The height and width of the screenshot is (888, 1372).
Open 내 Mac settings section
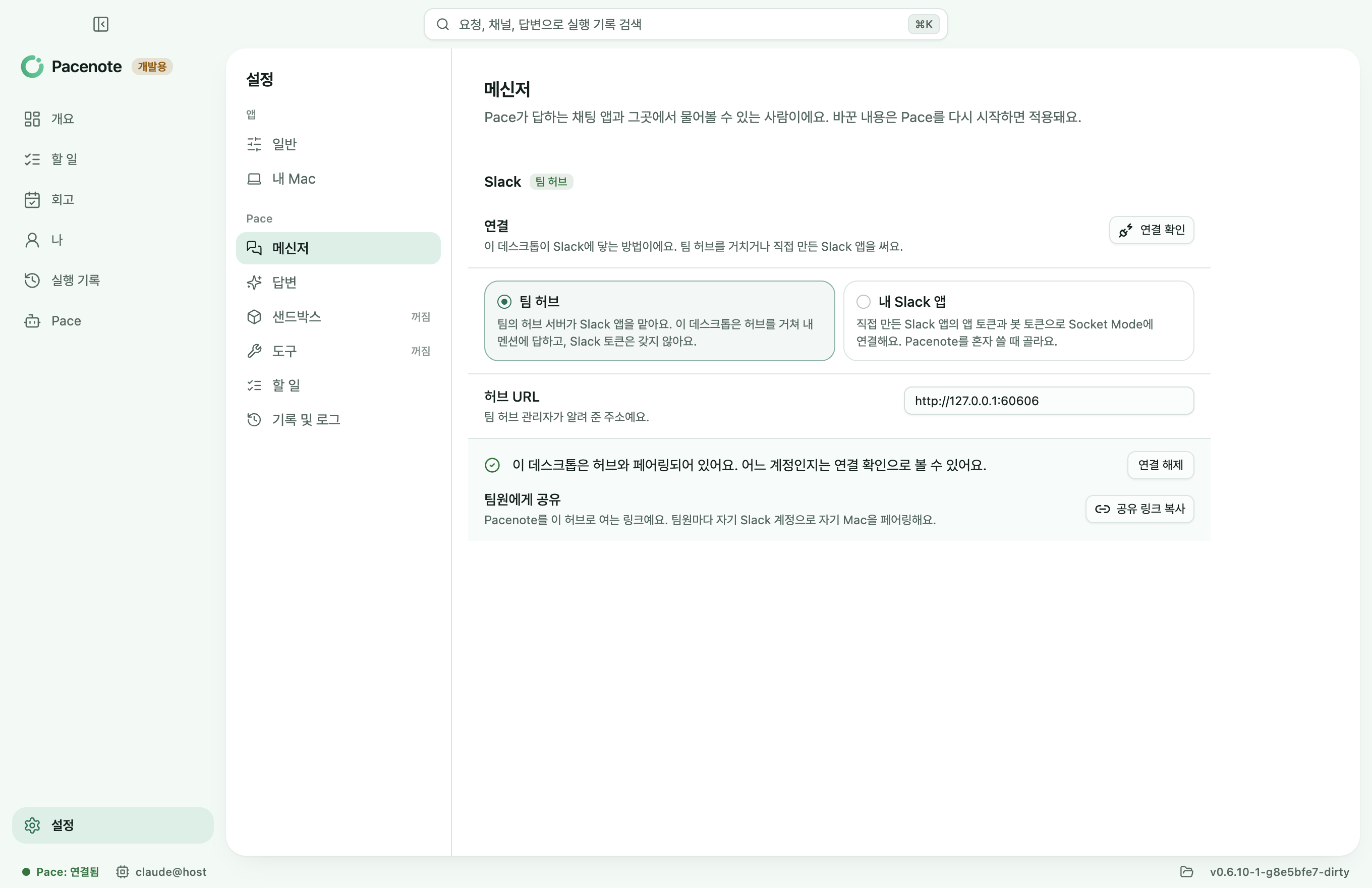click(338, 179)
